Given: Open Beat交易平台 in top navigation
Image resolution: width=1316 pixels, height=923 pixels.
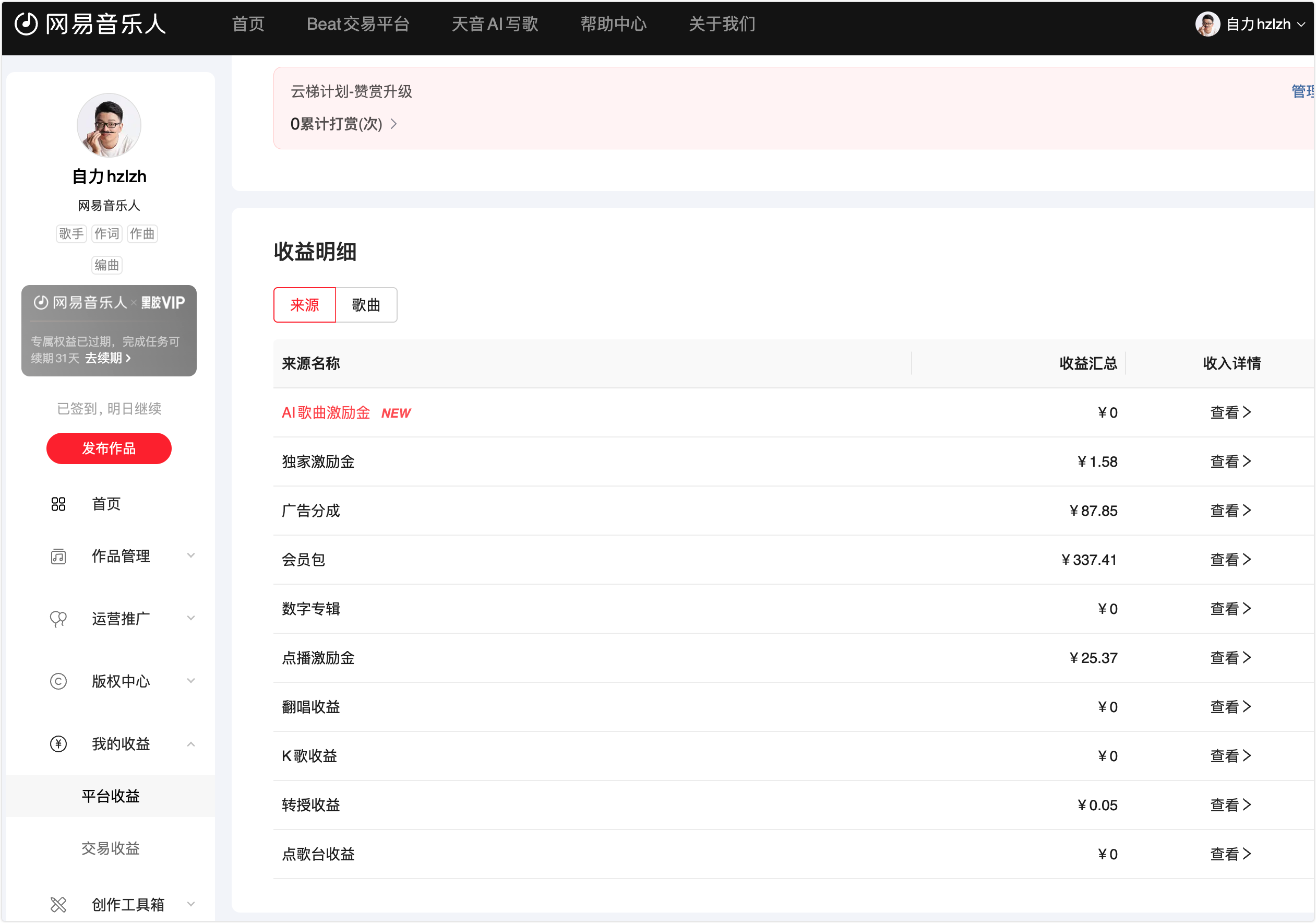Looking at the screenshot, I should point(358,24).
